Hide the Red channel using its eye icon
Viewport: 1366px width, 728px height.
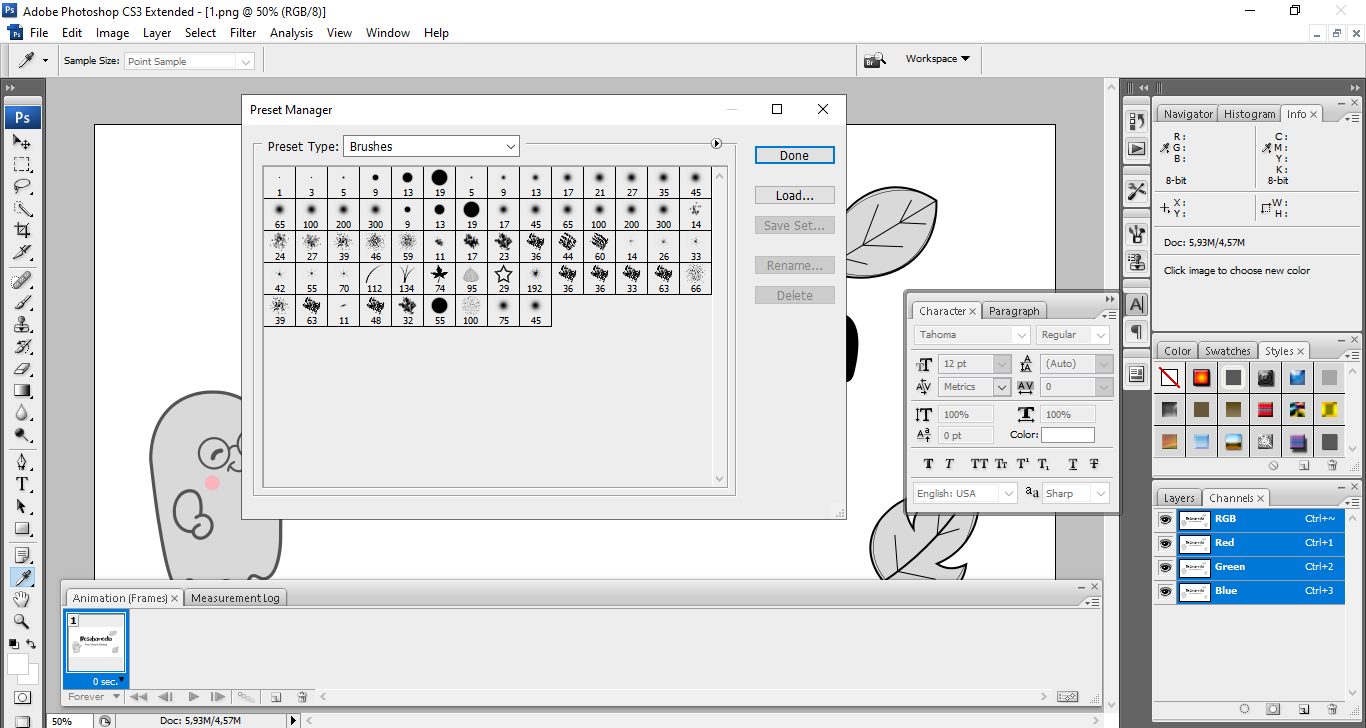point(1165,543)
